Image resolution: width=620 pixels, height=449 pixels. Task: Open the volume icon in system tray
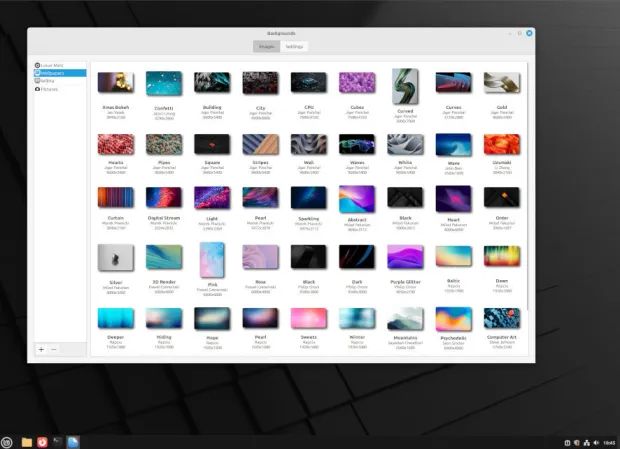[x=596, y=443]
